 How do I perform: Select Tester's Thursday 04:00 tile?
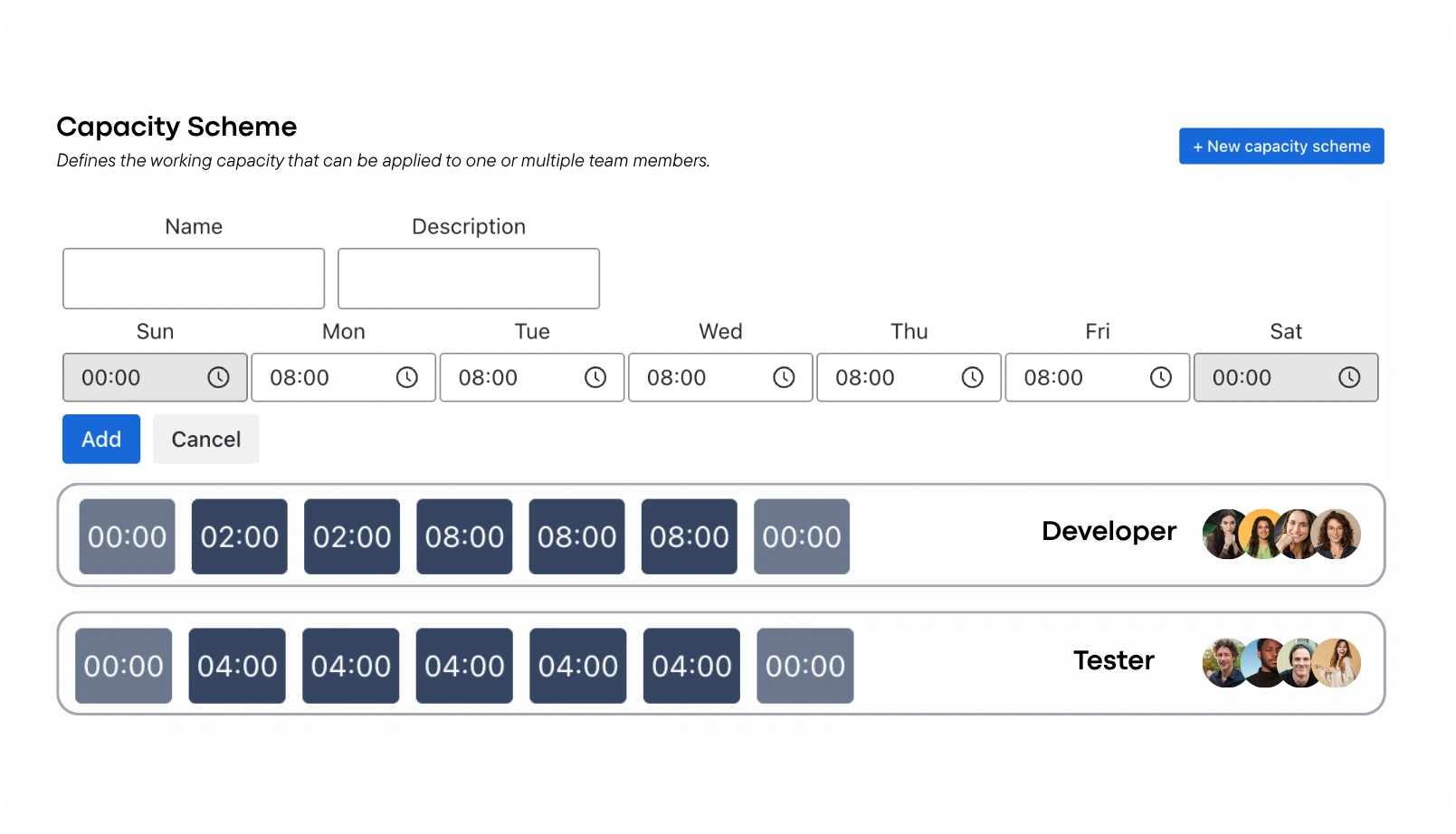[x=578, y=666]
